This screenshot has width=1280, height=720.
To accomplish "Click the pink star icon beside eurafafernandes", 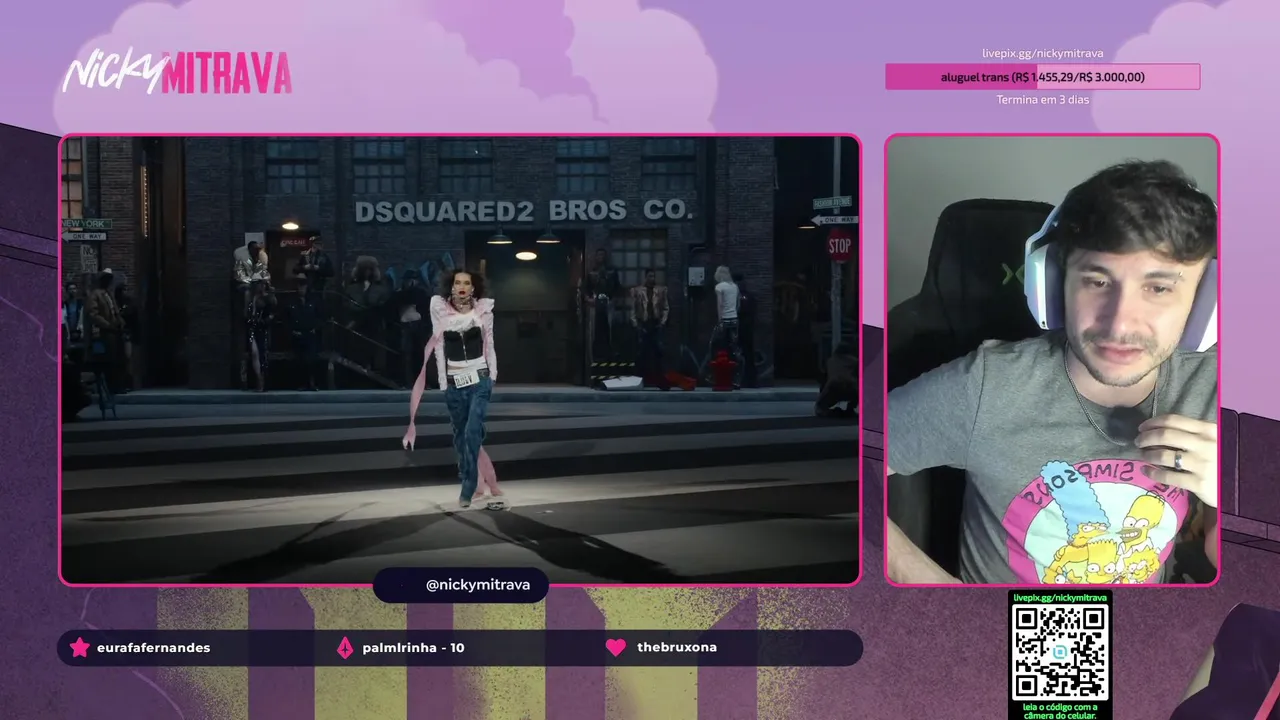I will (x=80, y=648).
